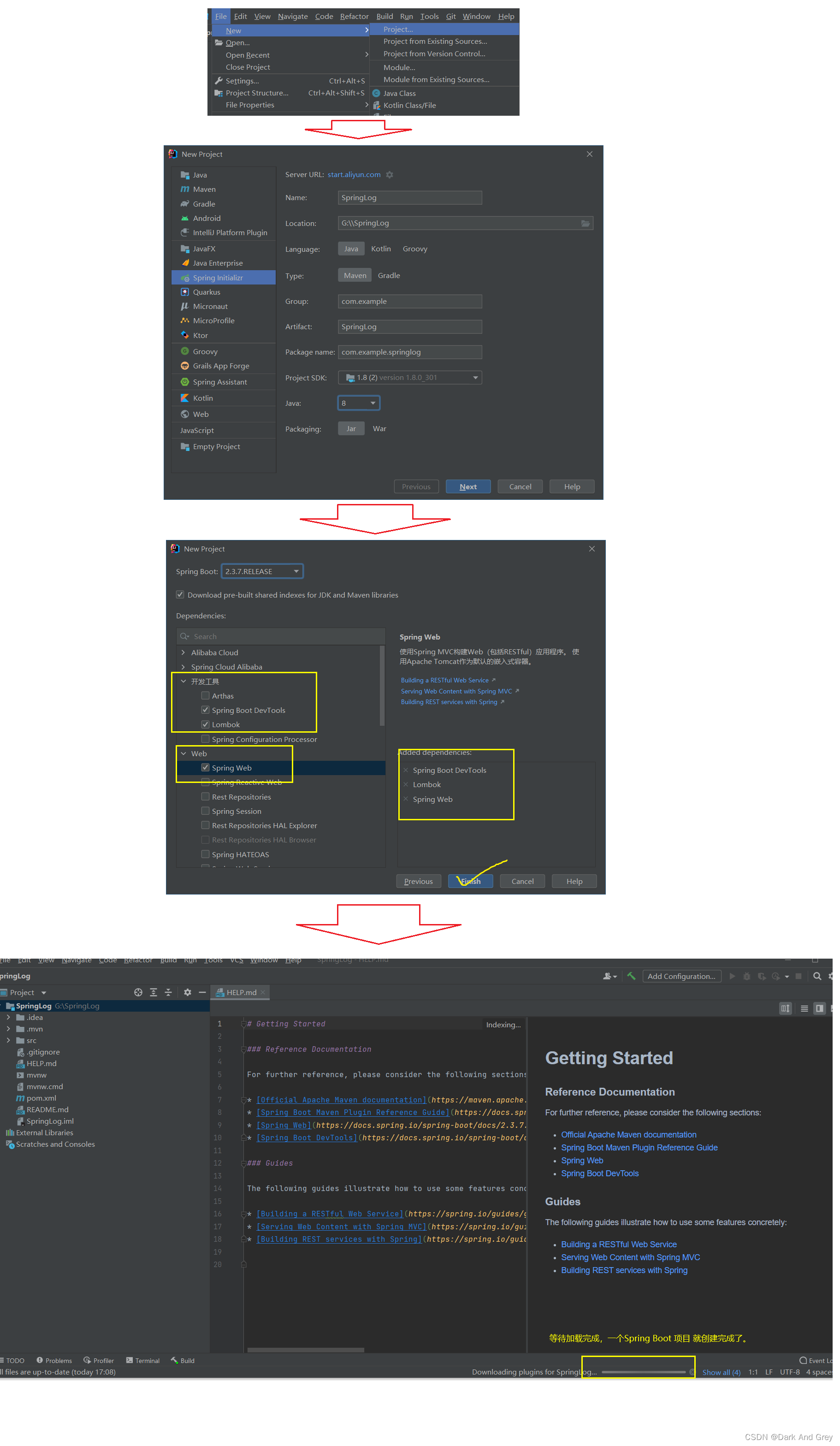840x1446 pixels.
Task: Check Spring HATEOAS dependency
Action: click(x=206, y=854)
